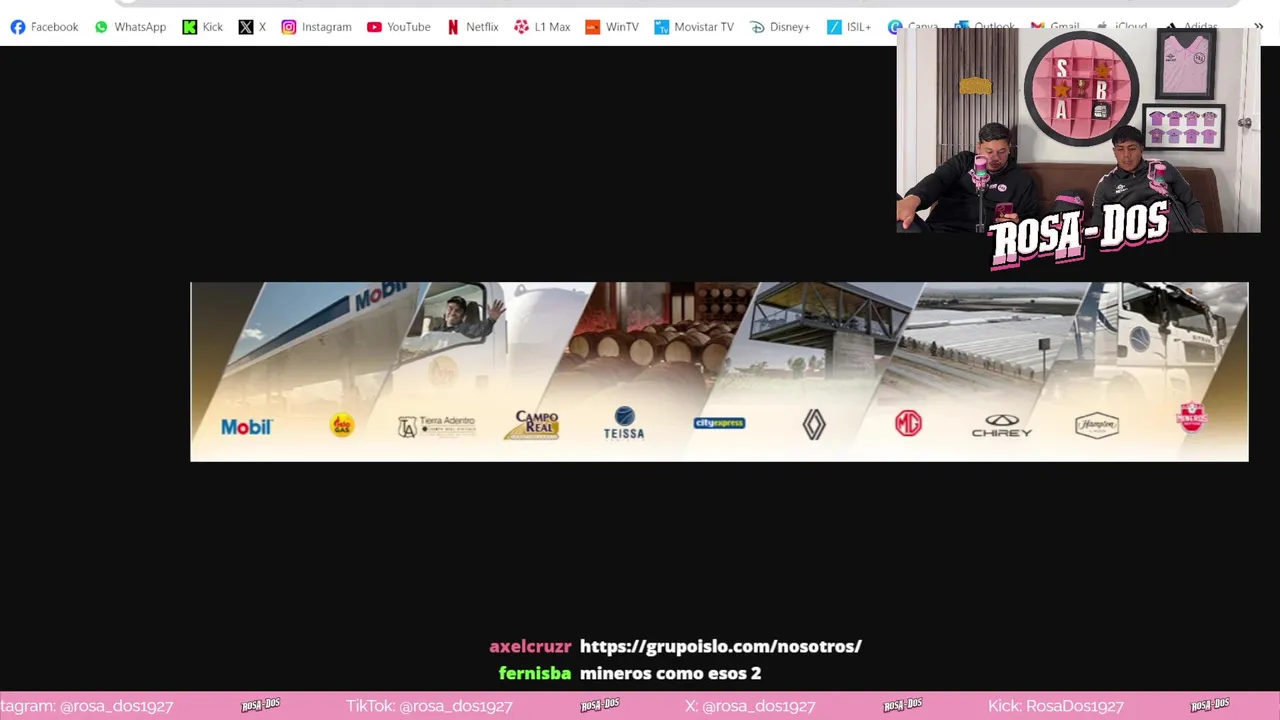Screen dimensions: 1280x720
Task: Open the WinTV bookmark
Action: [x=612, y=27]
